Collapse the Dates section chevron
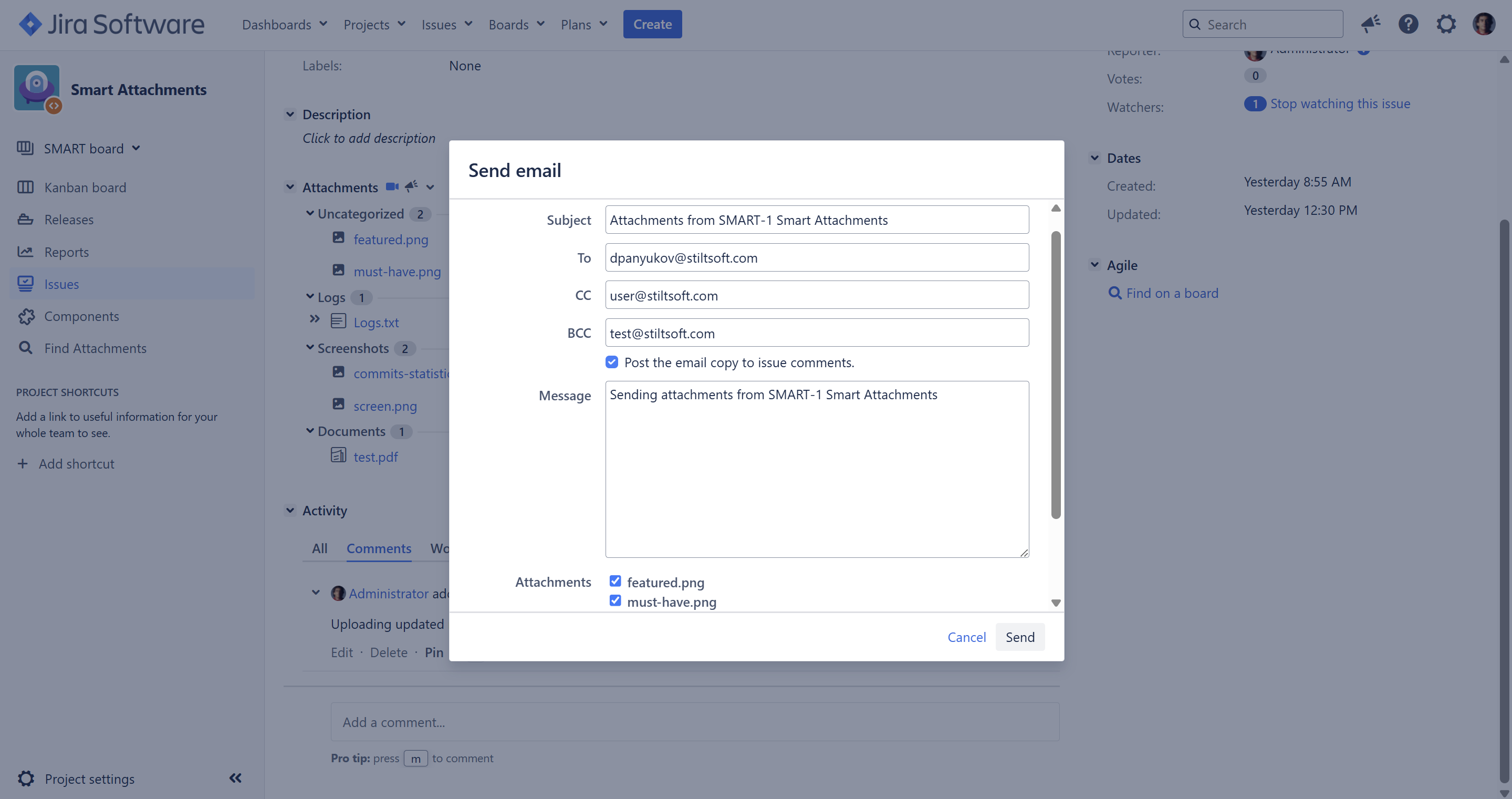The width and height of the screenshot is (1512, 799). point(1094,158)
